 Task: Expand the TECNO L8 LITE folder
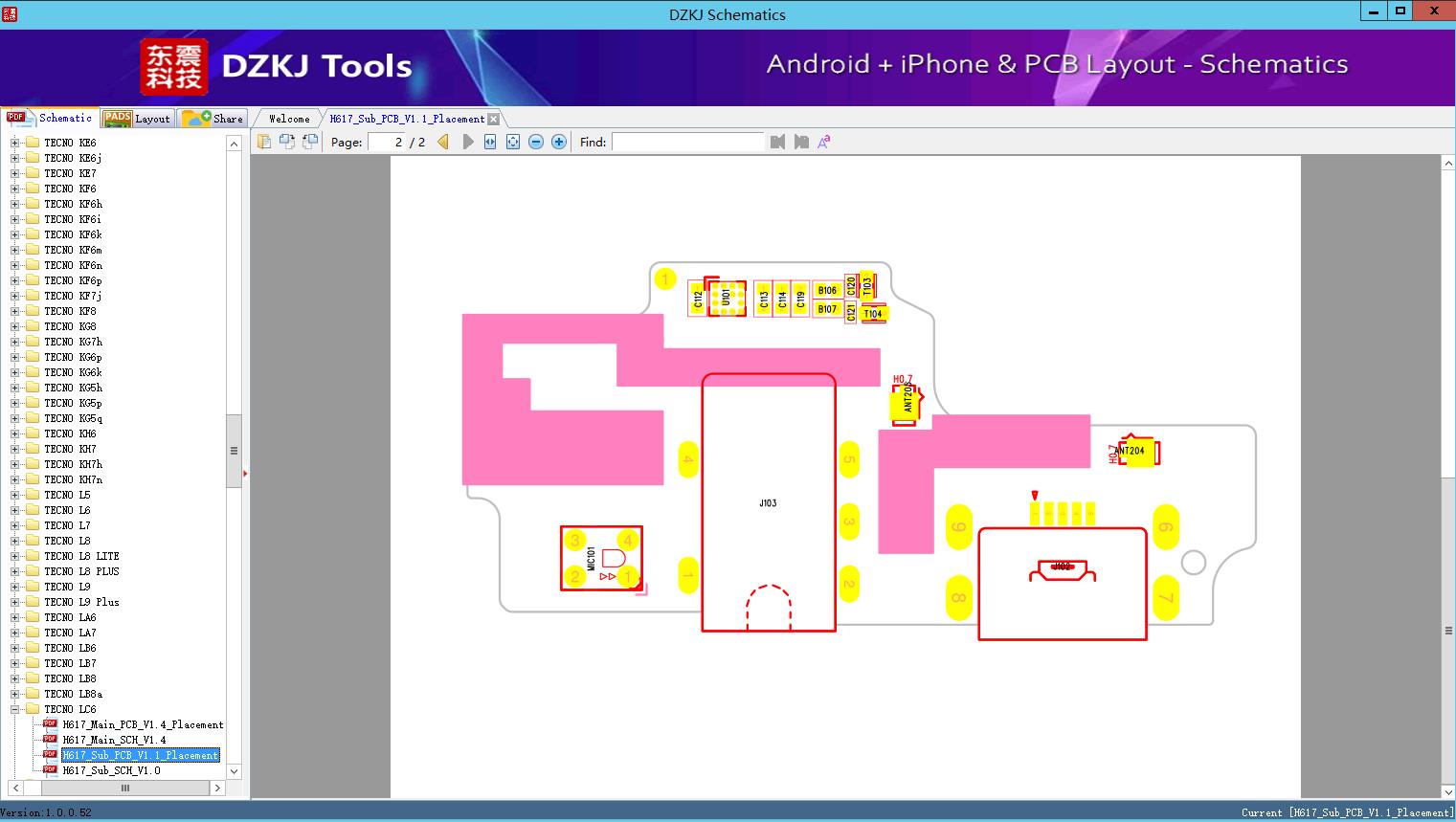point(14,556)
